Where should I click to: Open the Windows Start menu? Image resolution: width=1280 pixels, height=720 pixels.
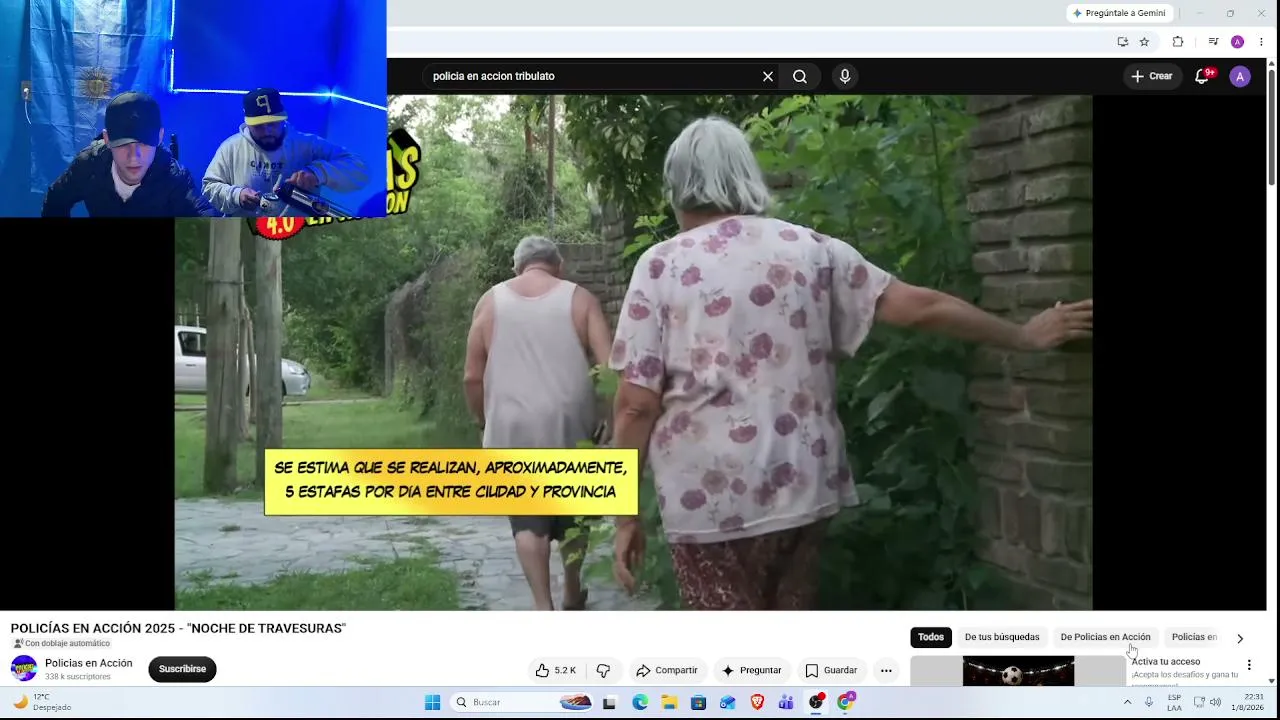[432, 702]
